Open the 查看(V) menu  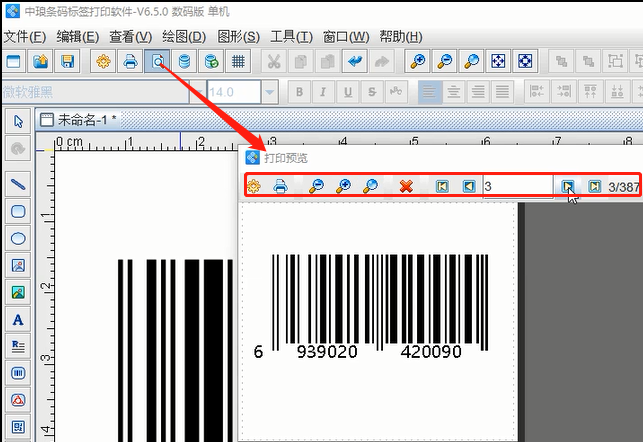point(131,37)
